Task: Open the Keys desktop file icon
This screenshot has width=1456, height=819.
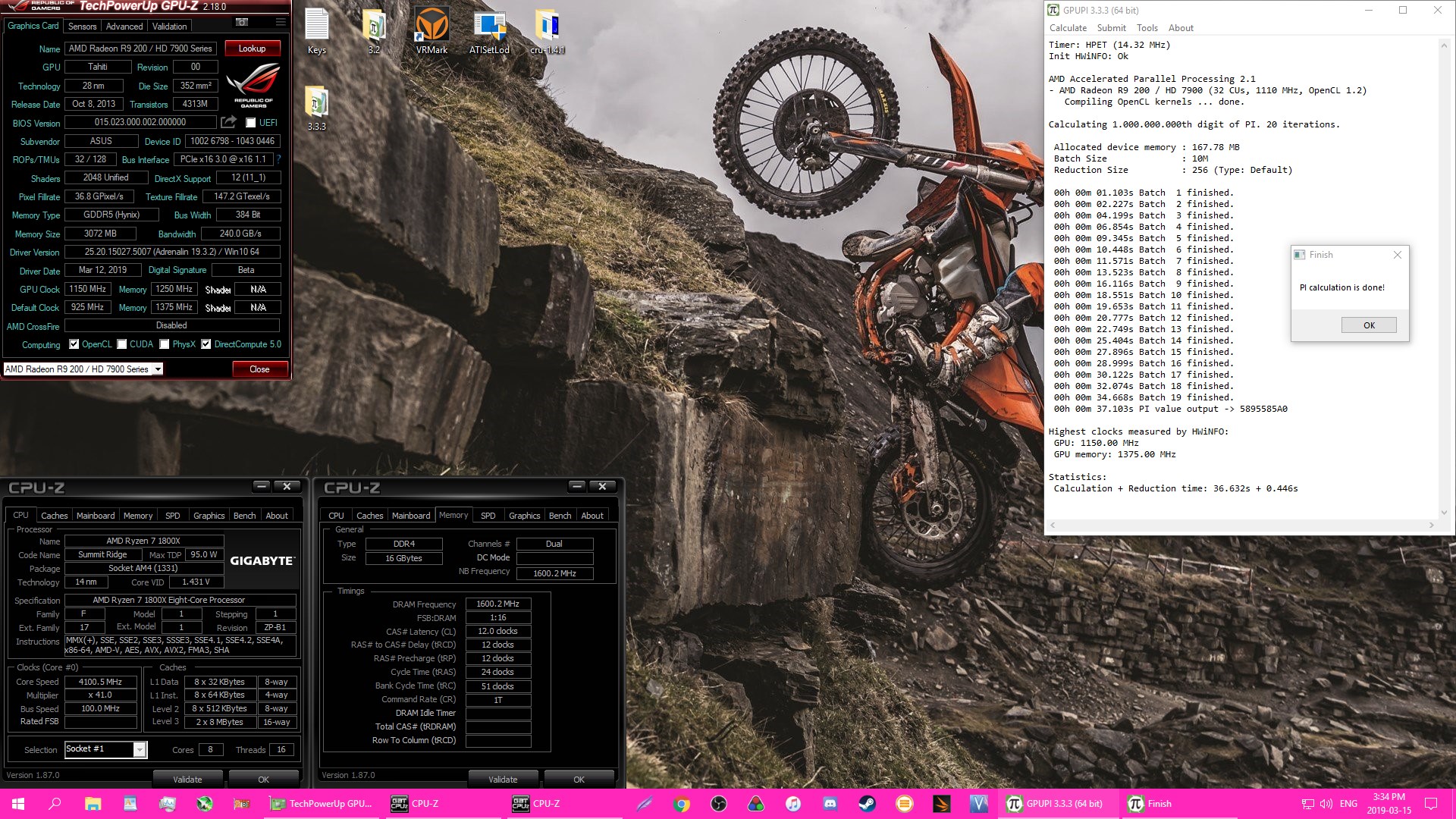Action: (317, 32)
